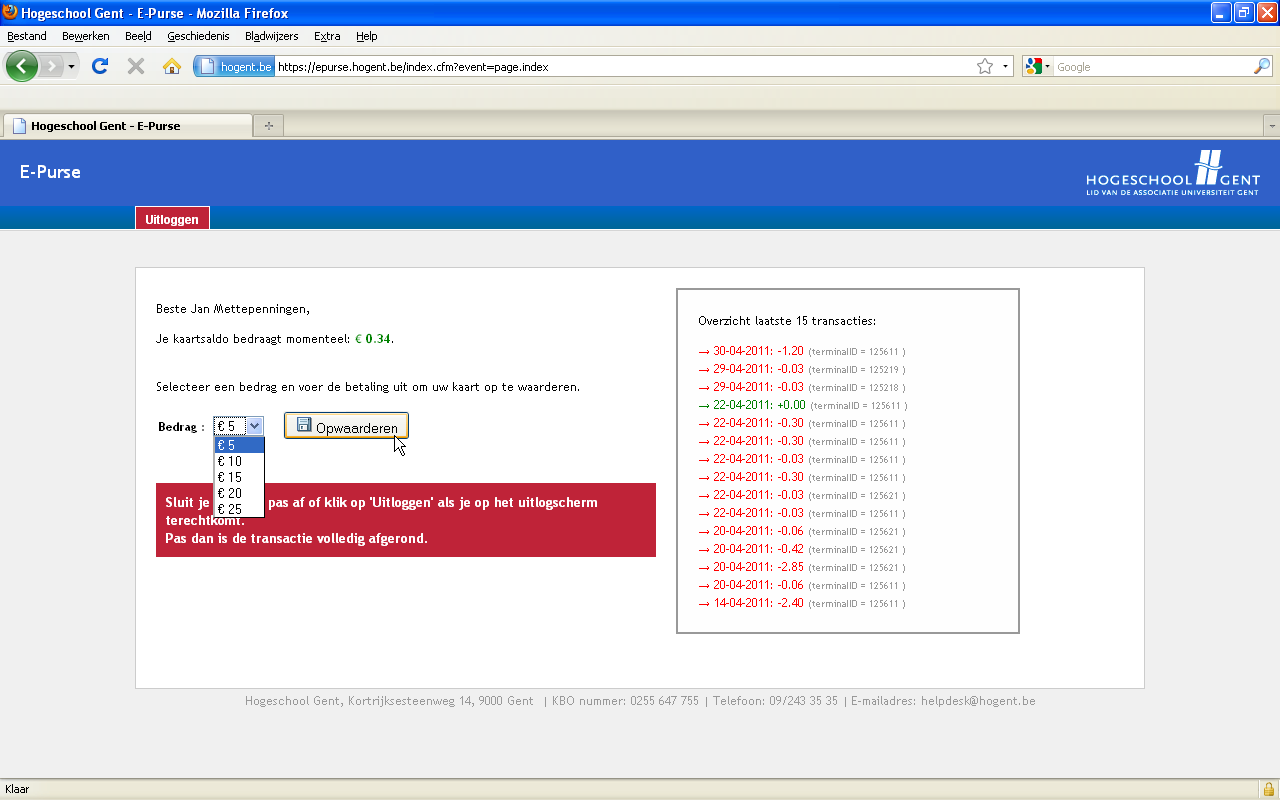Open the Bewerken menu
1280x800 pixels.
[86, 36]
